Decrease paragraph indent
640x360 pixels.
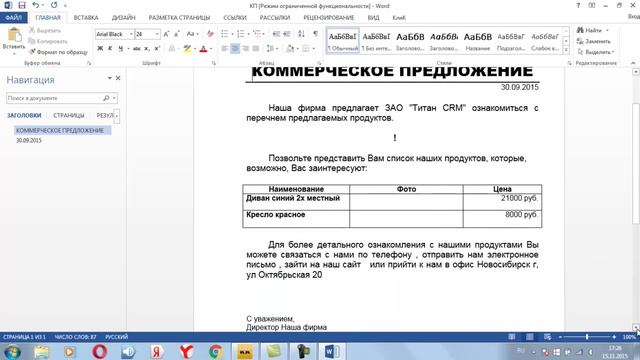[276, 34]
